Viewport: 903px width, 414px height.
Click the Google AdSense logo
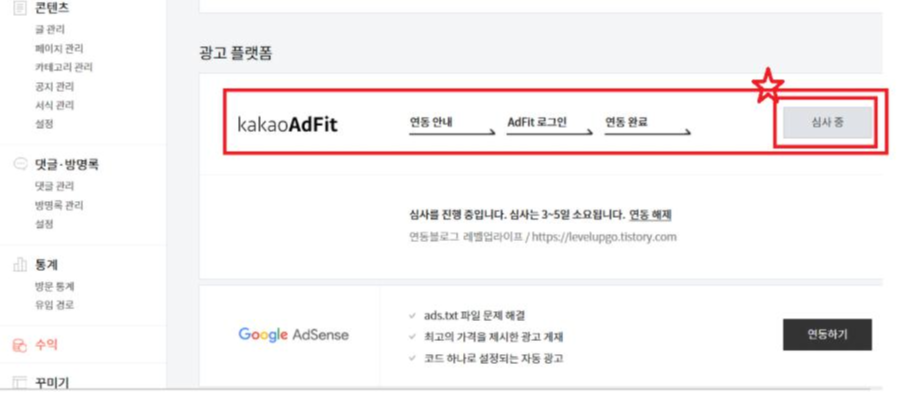(293, 335)
